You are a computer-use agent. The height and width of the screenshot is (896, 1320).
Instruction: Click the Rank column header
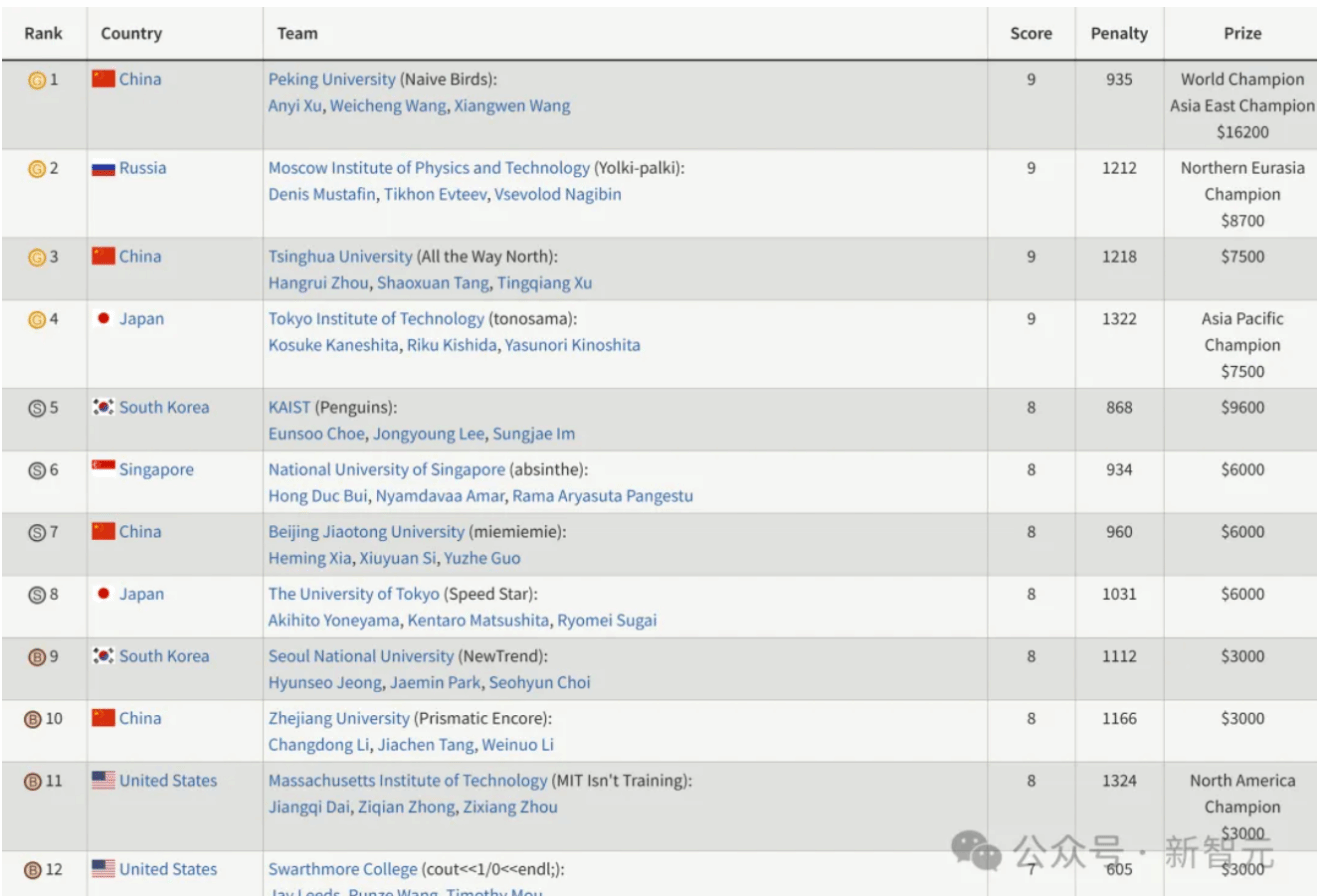click(x=43, y=33)
